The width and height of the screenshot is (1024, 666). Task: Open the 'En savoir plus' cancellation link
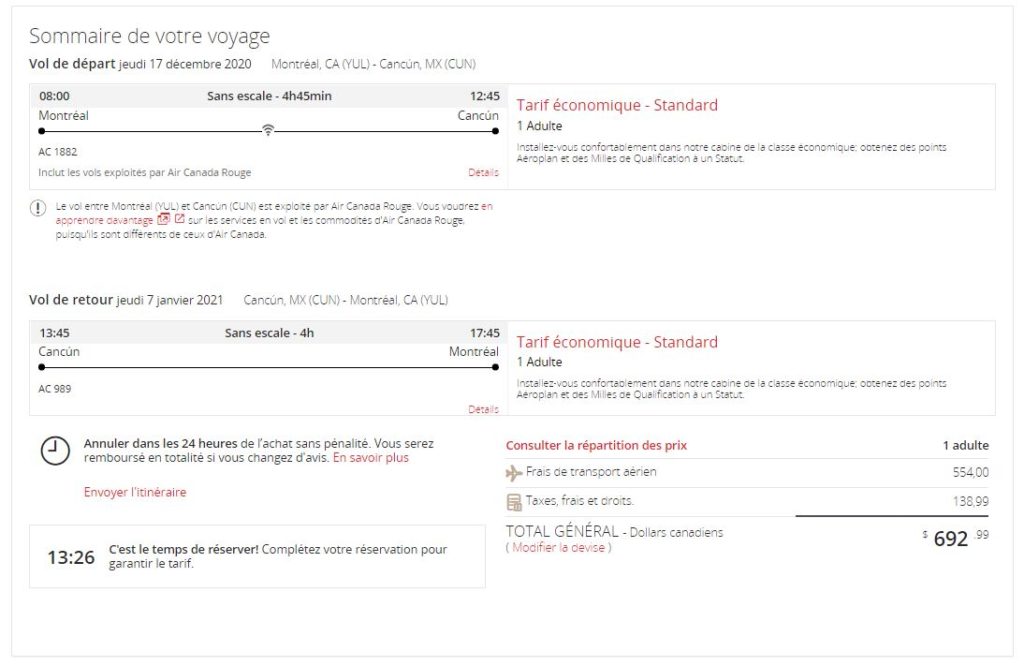[x=371, y=458]
